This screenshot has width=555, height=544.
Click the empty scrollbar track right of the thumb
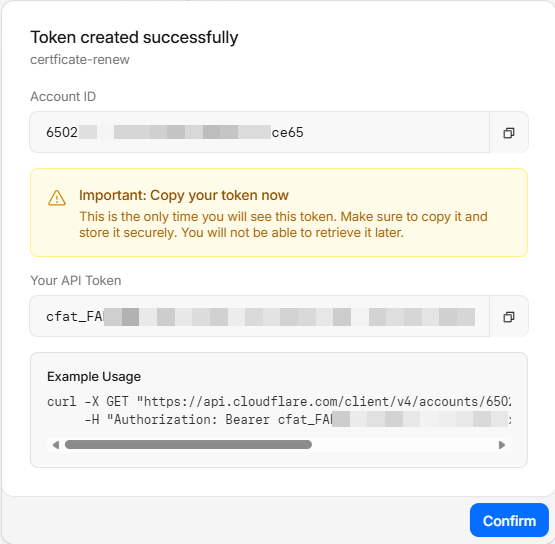click(404, 445)
